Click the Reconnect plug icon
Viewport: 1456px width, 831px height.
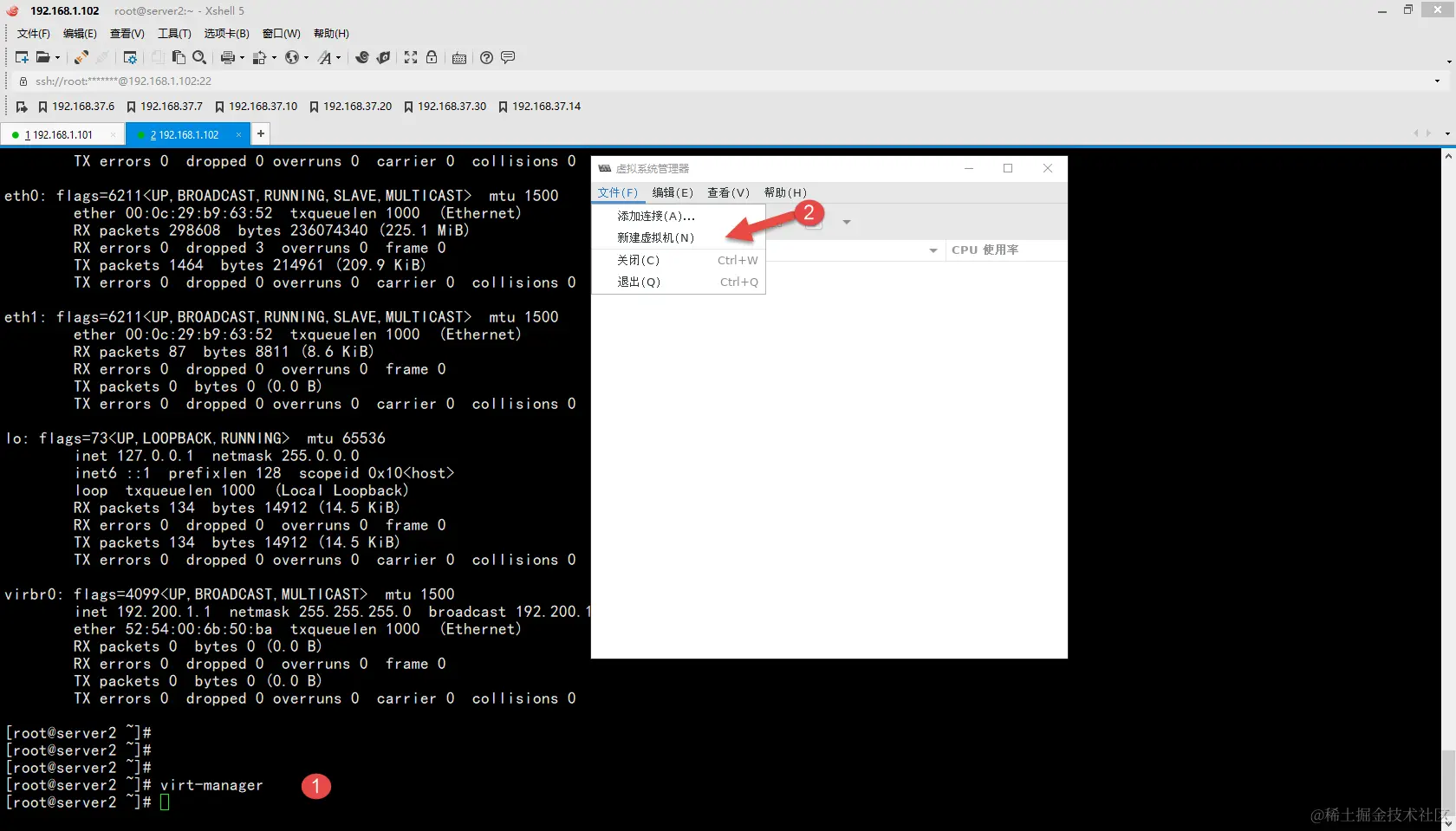click(x=81, y=57)
